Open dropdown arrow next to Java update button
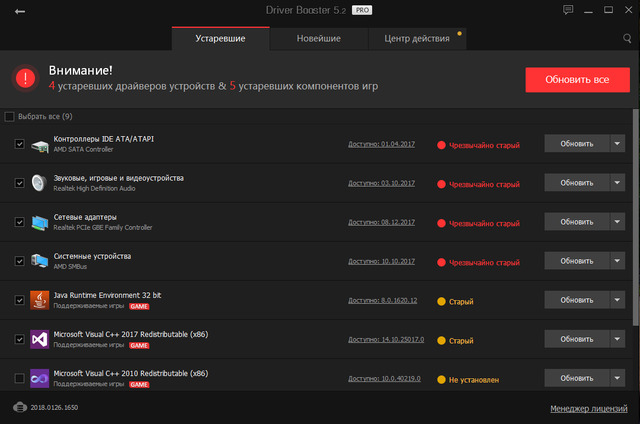 point(617,300)
